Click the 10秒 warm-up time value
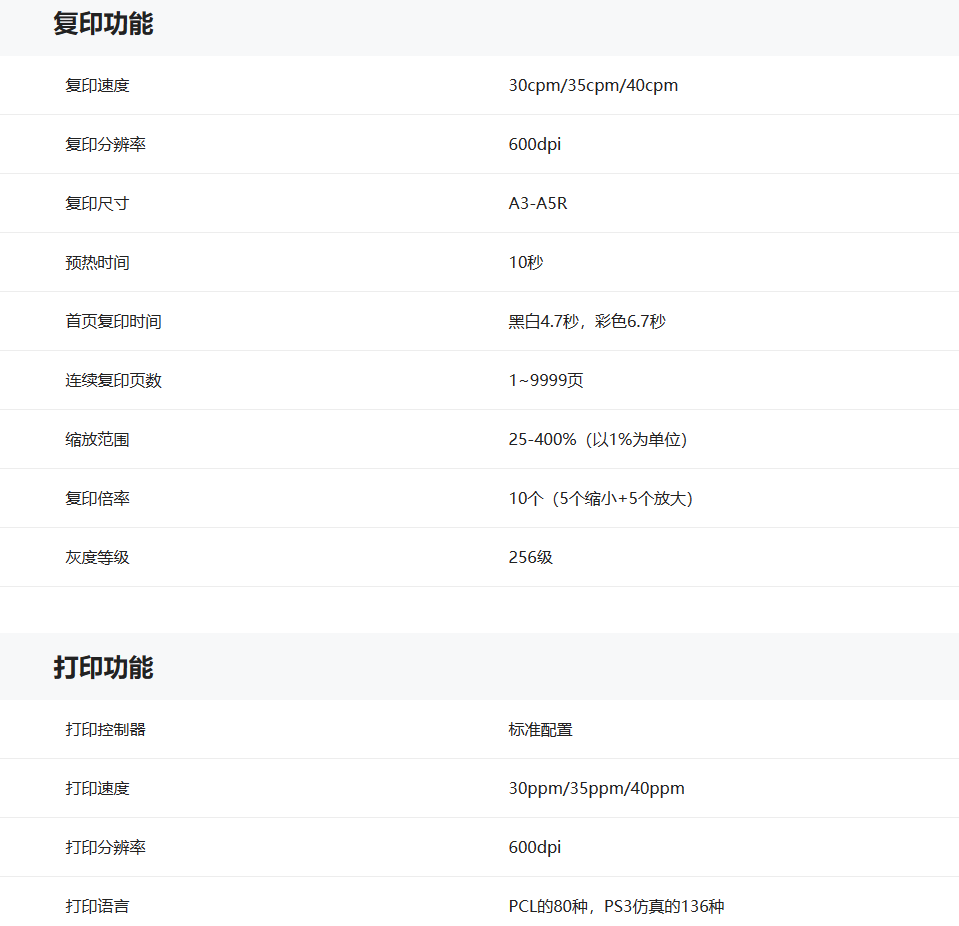This screenshot has height=926, width=959. click(525, 263)
